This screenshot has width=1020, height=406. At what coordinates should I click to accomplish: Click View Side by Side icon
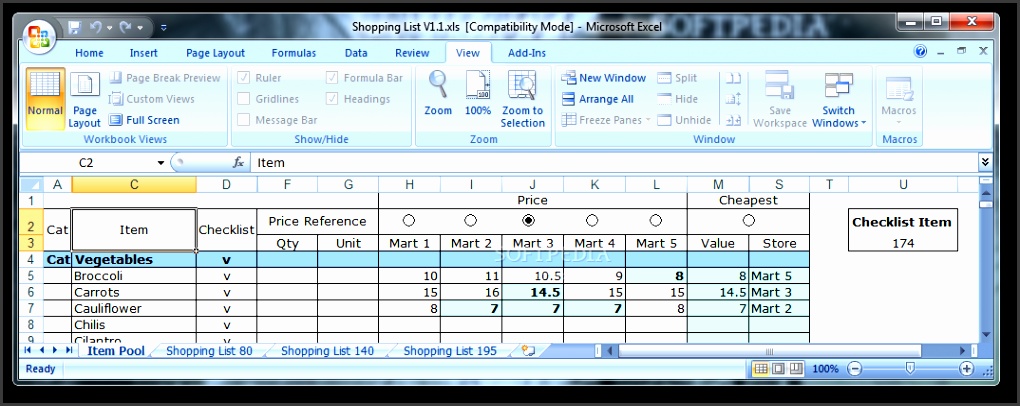click(x=733, y=78)
